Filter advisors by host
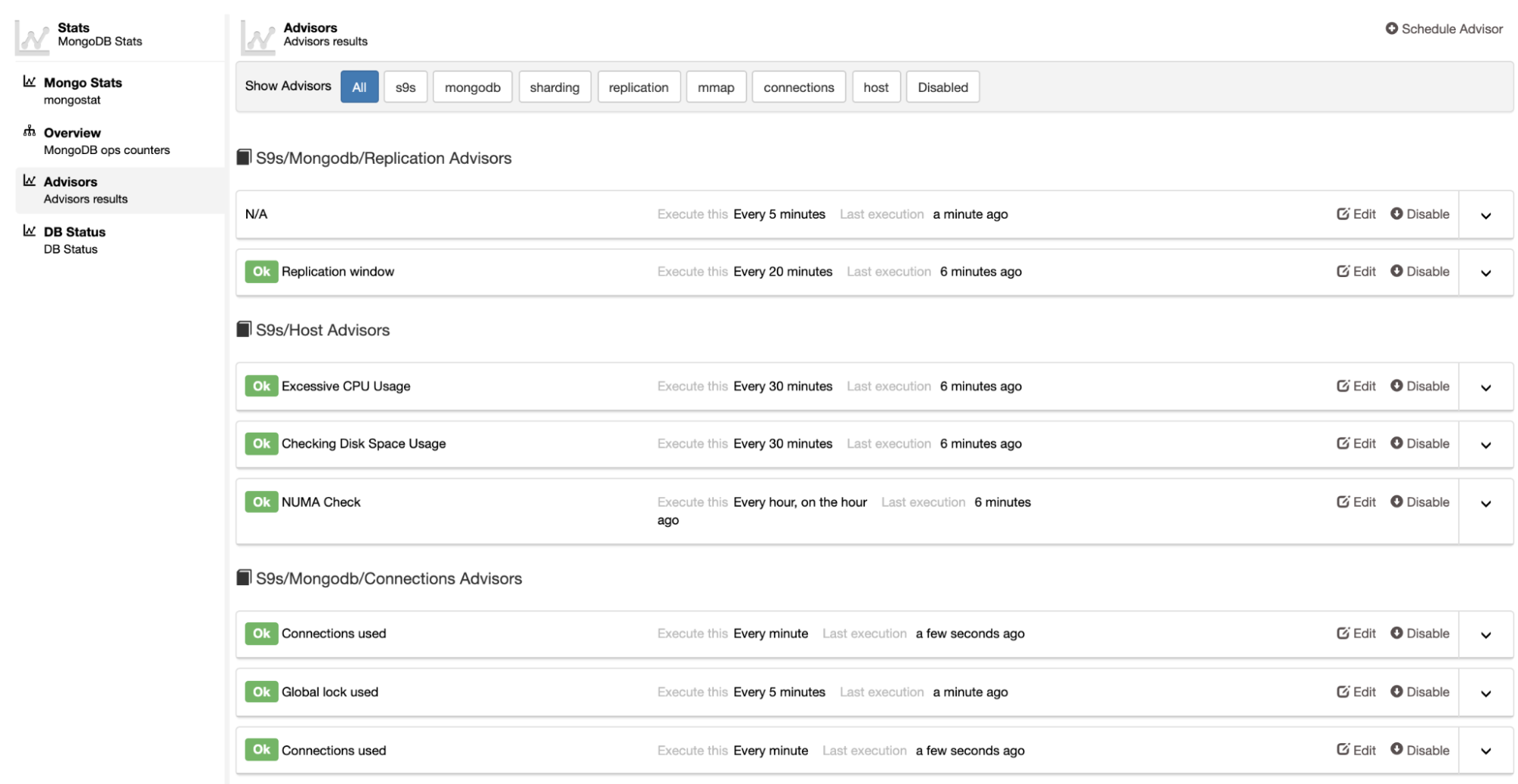This screenshot has height=784, width=1518. click(x=876, y=87)
